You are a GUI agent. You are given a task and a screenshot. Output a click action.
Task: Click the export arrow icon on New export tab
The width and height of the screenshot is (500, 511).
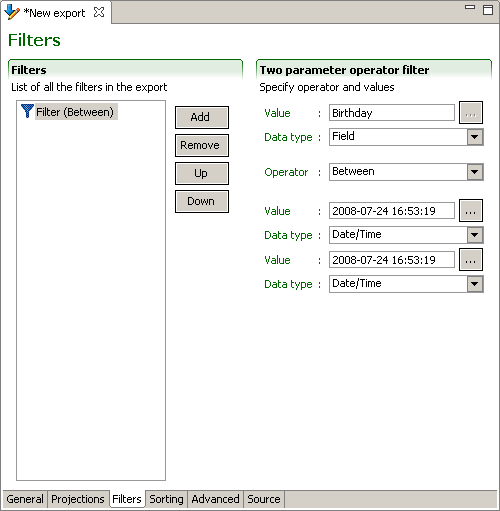(12, 12)
